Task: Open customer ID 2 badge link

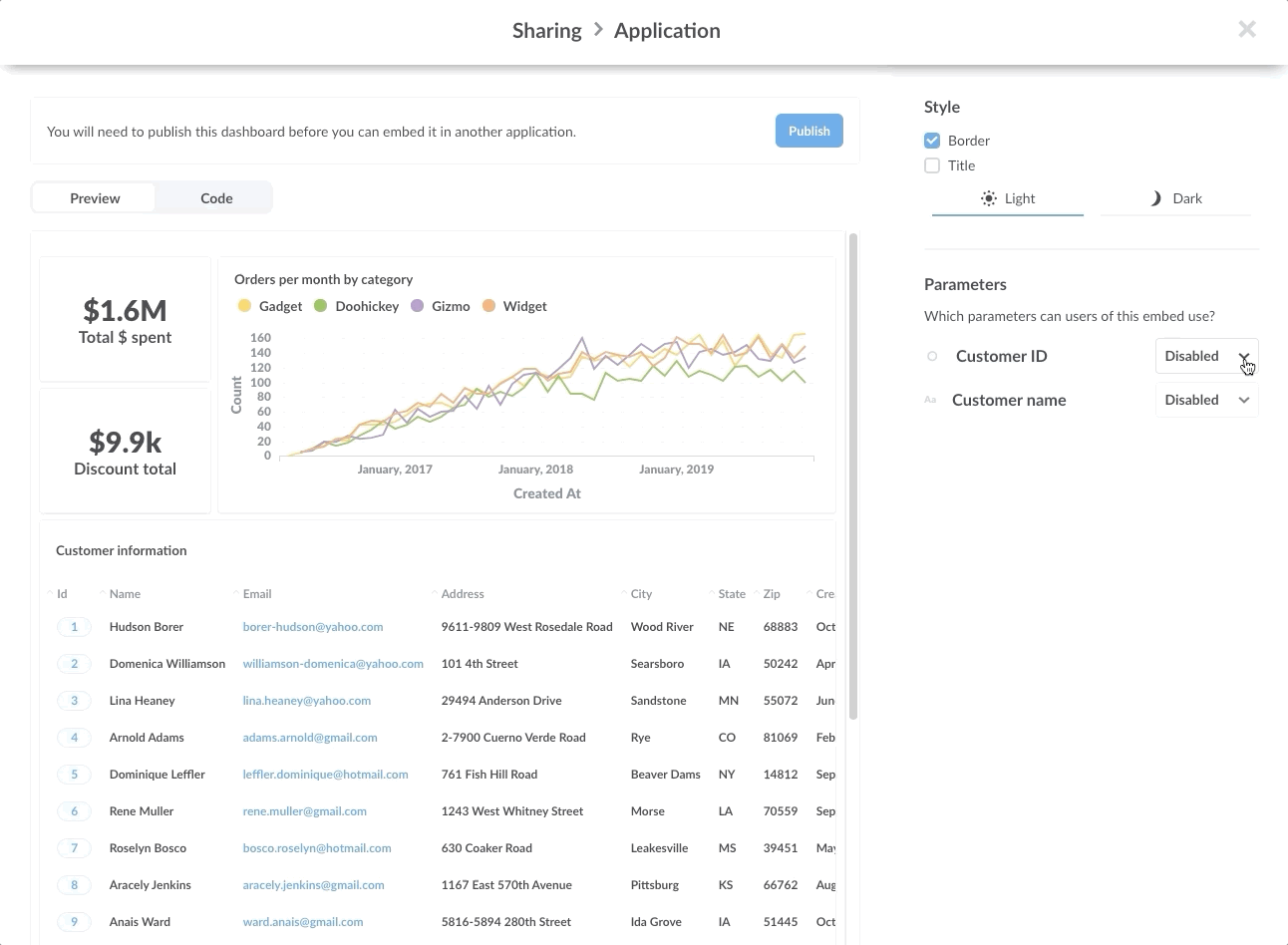Action: coord(74,664)
